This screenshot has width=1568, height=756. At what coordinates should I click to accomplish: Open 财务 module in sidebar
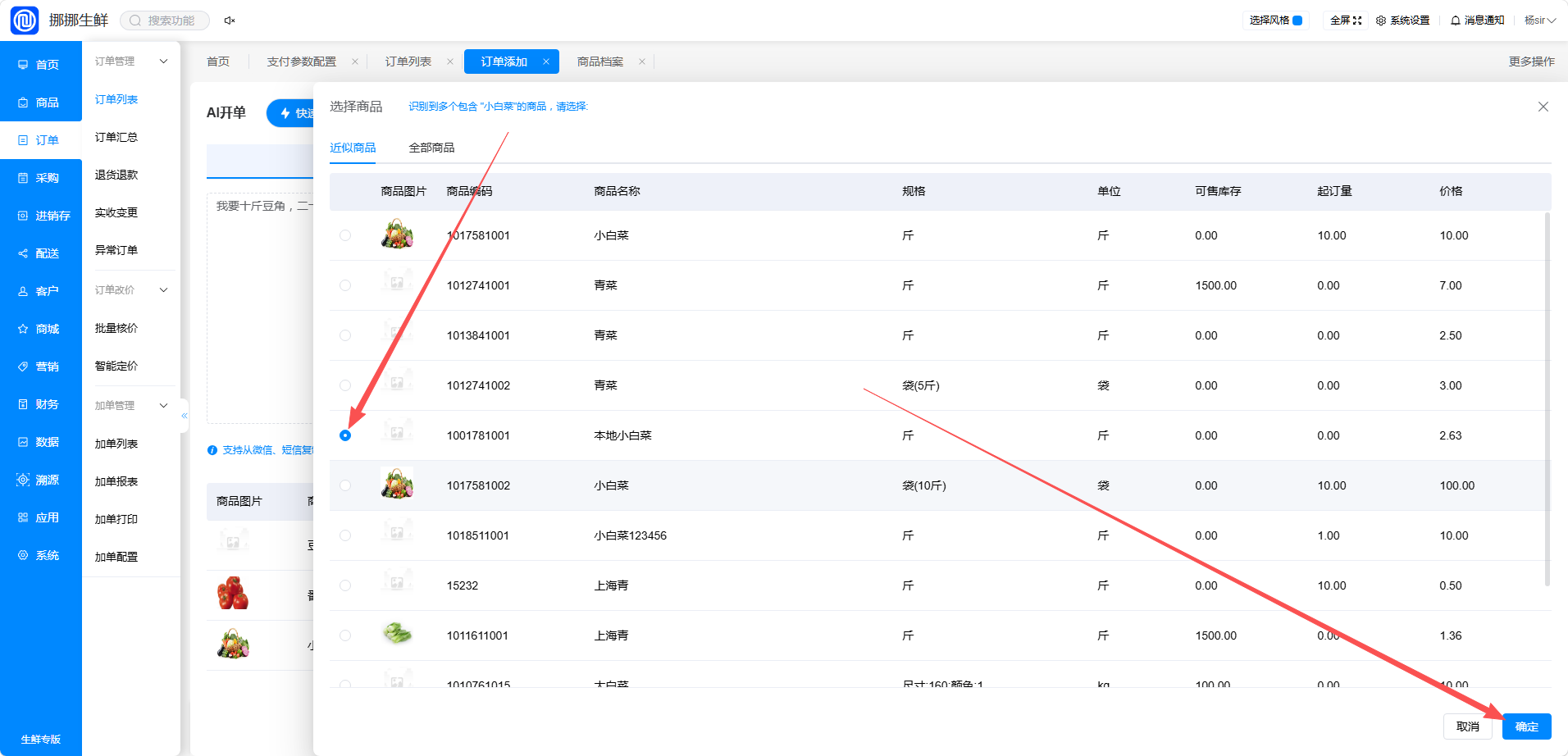point(41,404)
